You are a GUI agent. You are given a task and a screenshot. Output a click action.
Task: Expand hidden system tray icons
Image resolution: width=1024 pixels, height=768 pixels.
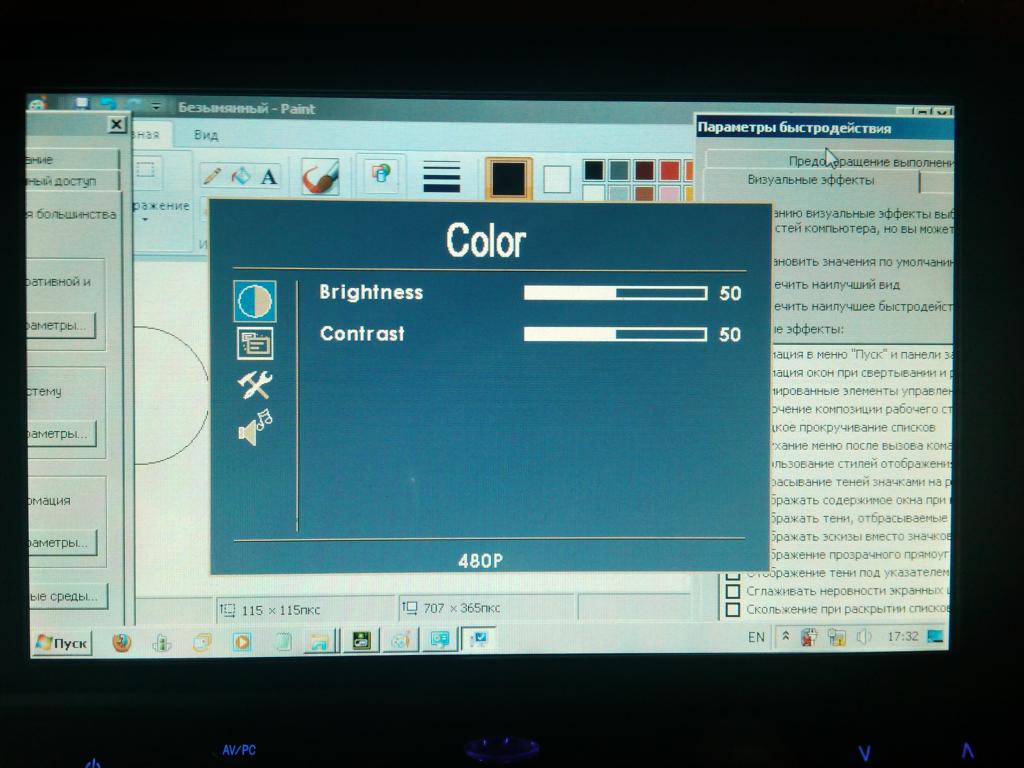pos(786,637)
